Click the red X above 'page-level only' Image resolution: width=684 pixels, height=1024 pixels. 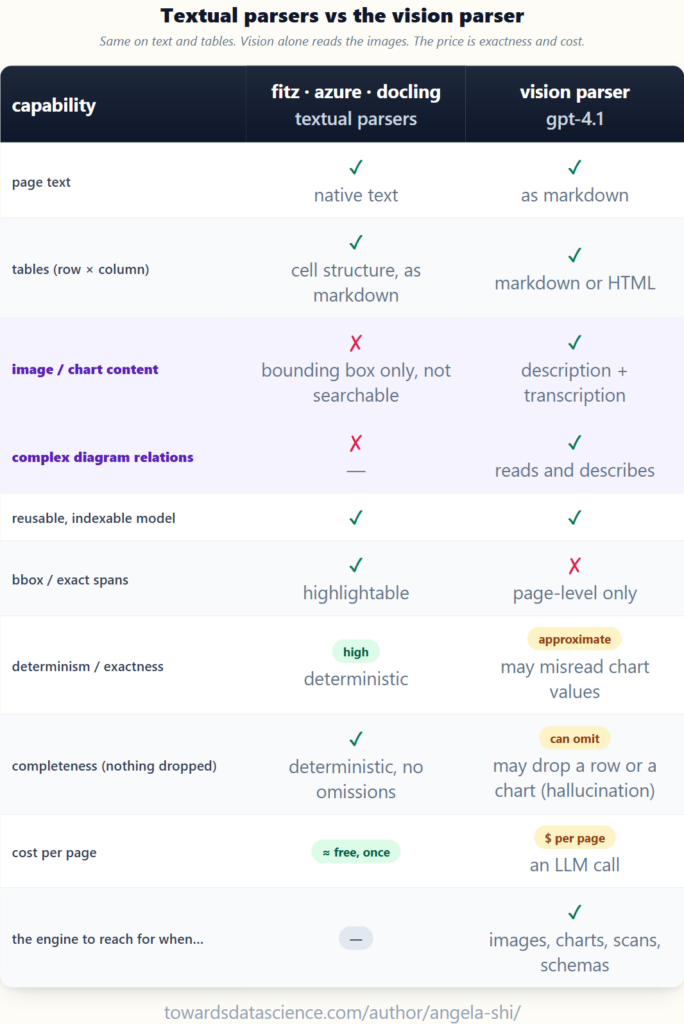click(574, 566)
